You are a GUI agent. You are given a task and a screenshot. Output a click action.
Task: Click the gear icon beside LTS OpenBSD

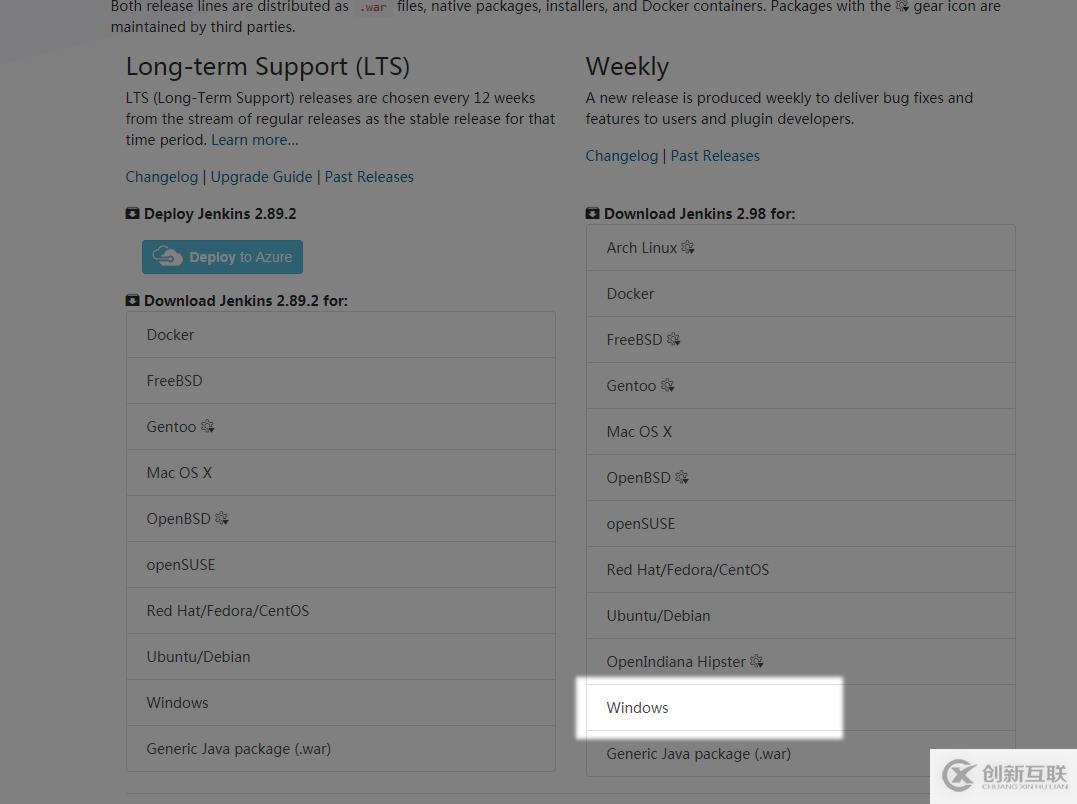222,518
